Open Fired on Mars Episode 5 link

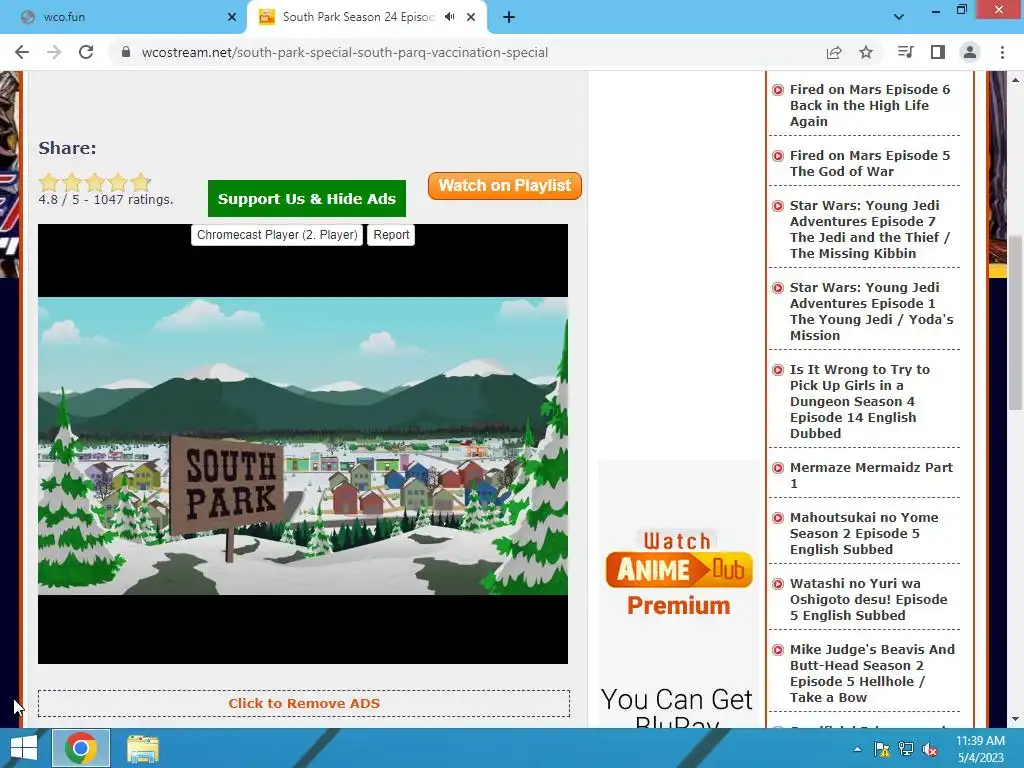point(870,163)
